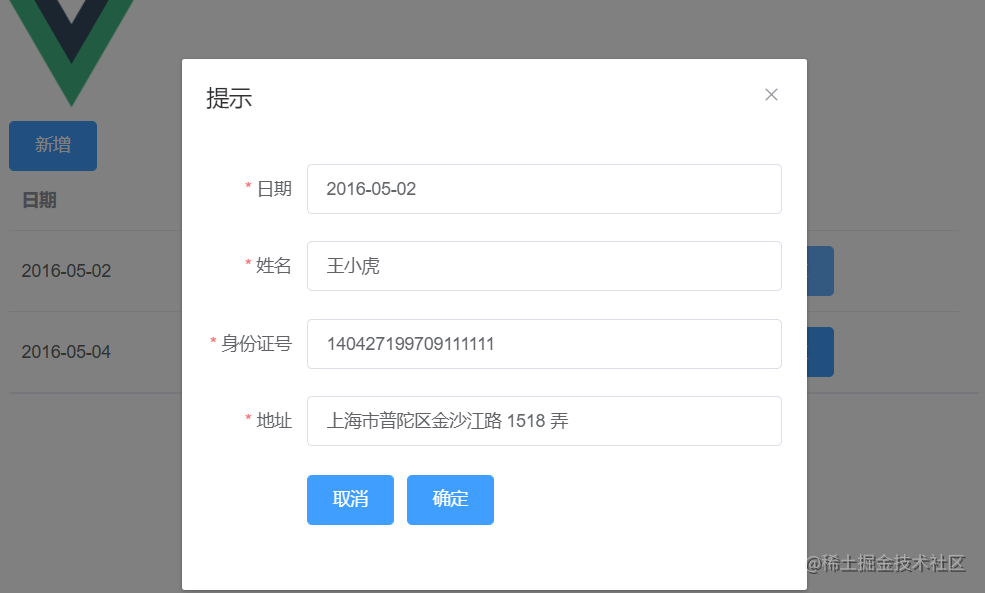Click the 地址 field with 上海市普陀区 address

coord(544,421)
